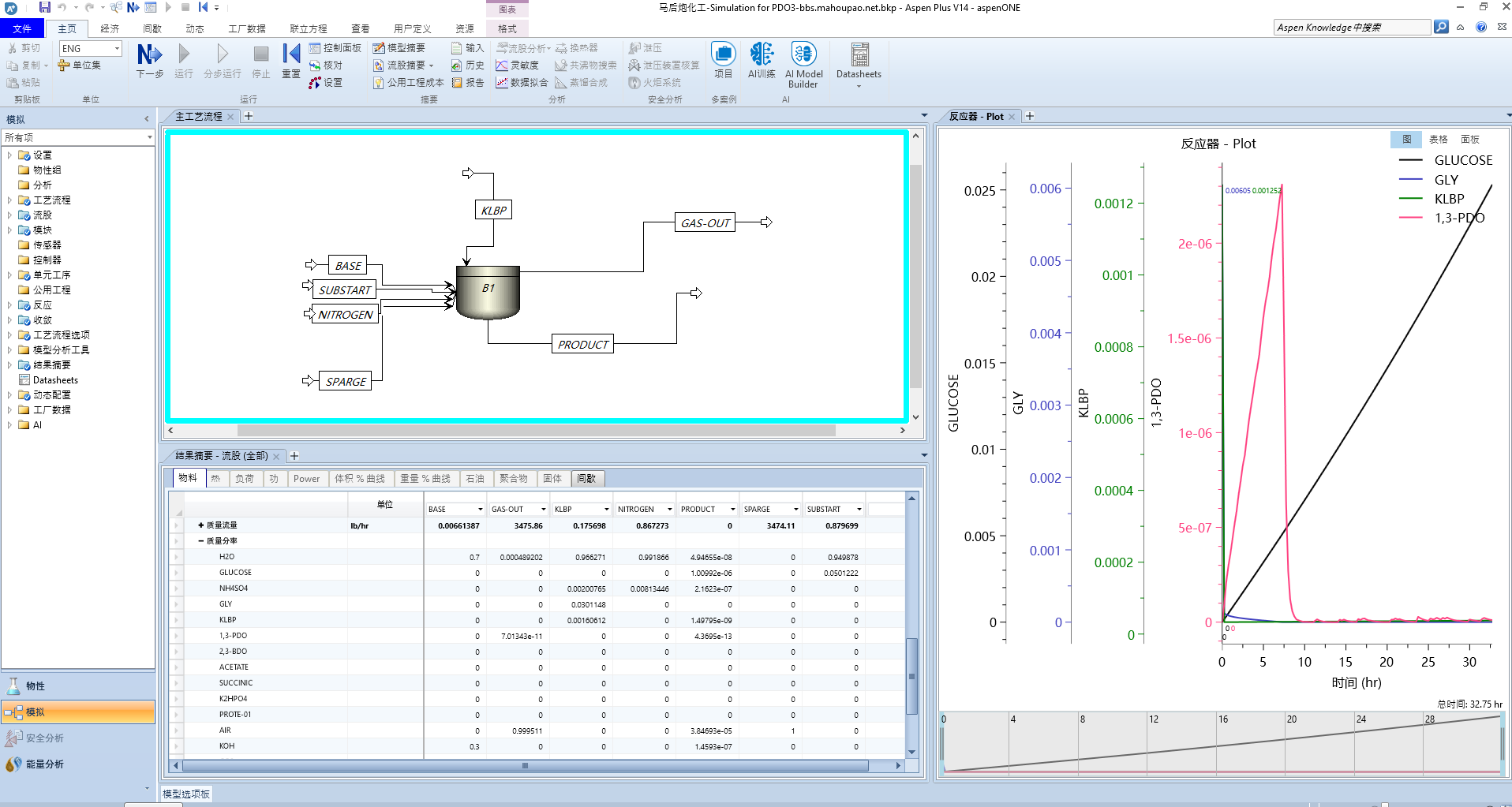Switch to the 格式 ribbon tab
This screenshot has height=807, width=1512.
507,29
